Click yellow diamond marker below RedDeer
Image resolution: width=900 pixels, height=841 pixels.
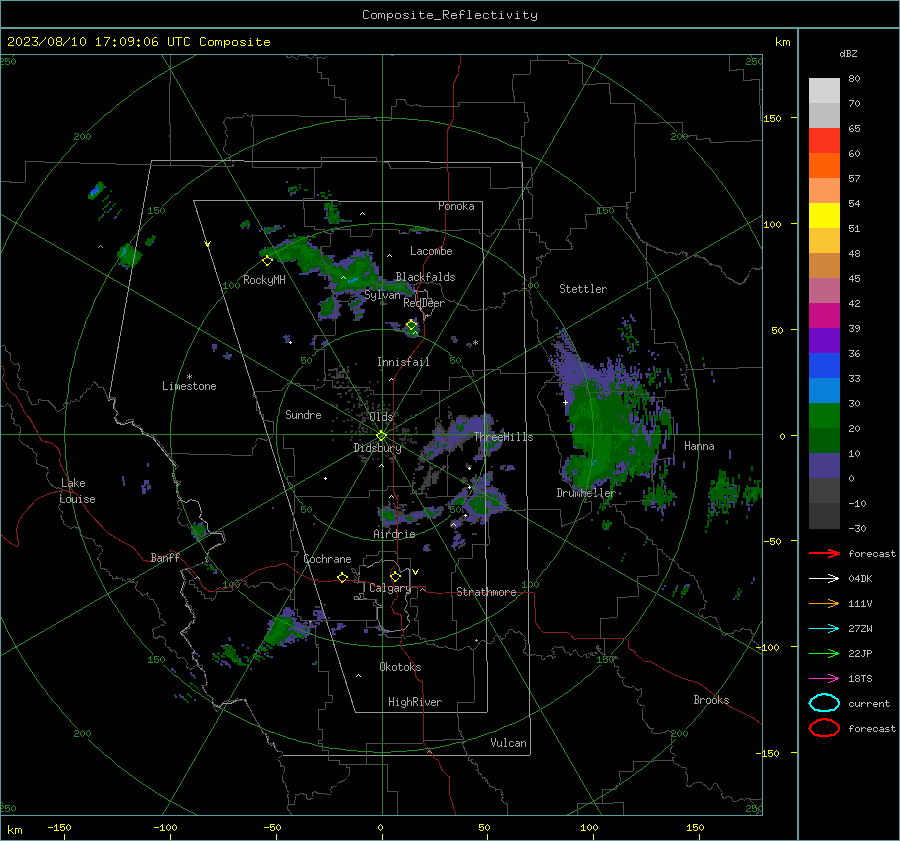[412, 325]
